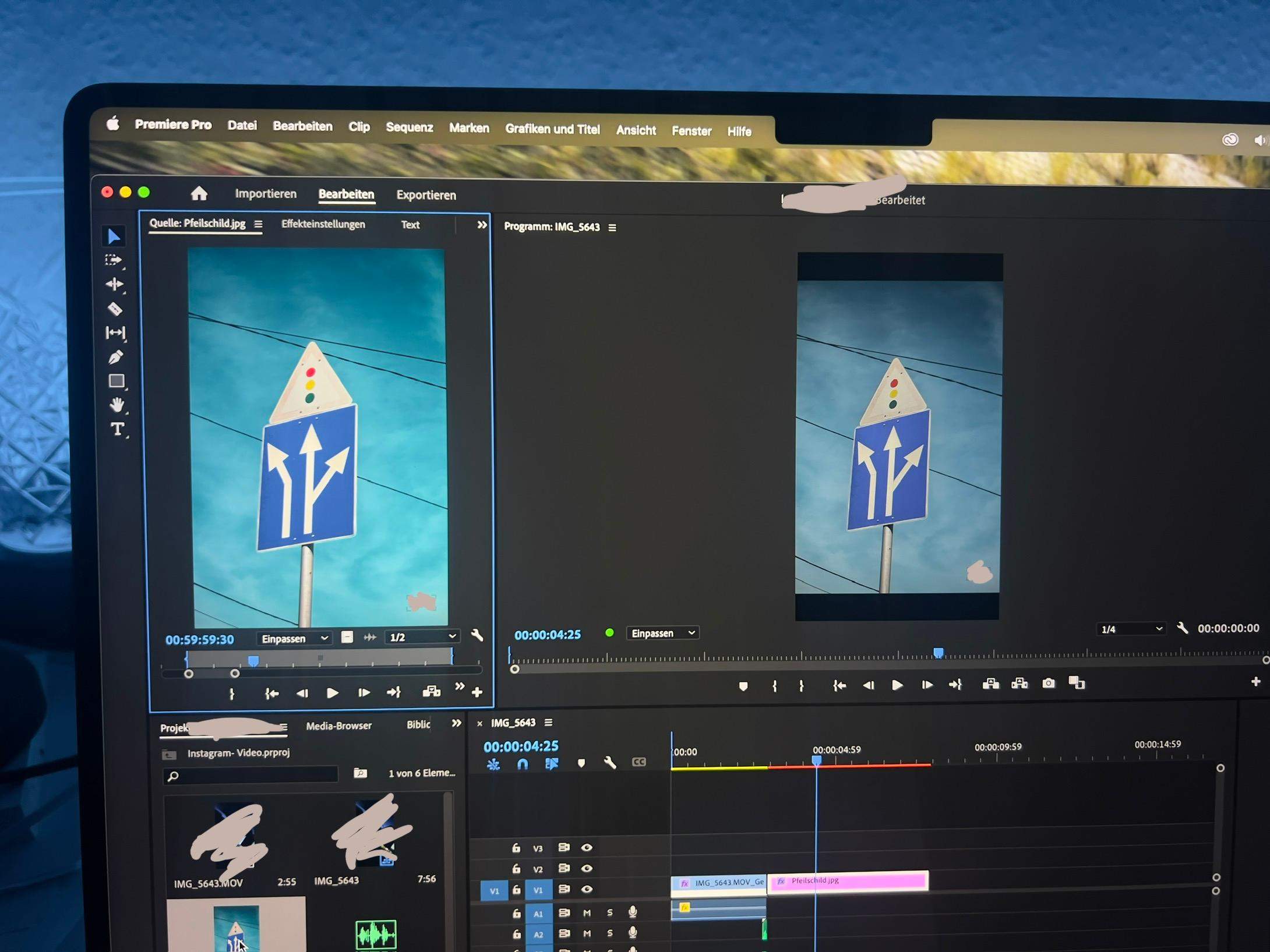
Task: Open the Sequenz menu
Action: coord(409,128)
